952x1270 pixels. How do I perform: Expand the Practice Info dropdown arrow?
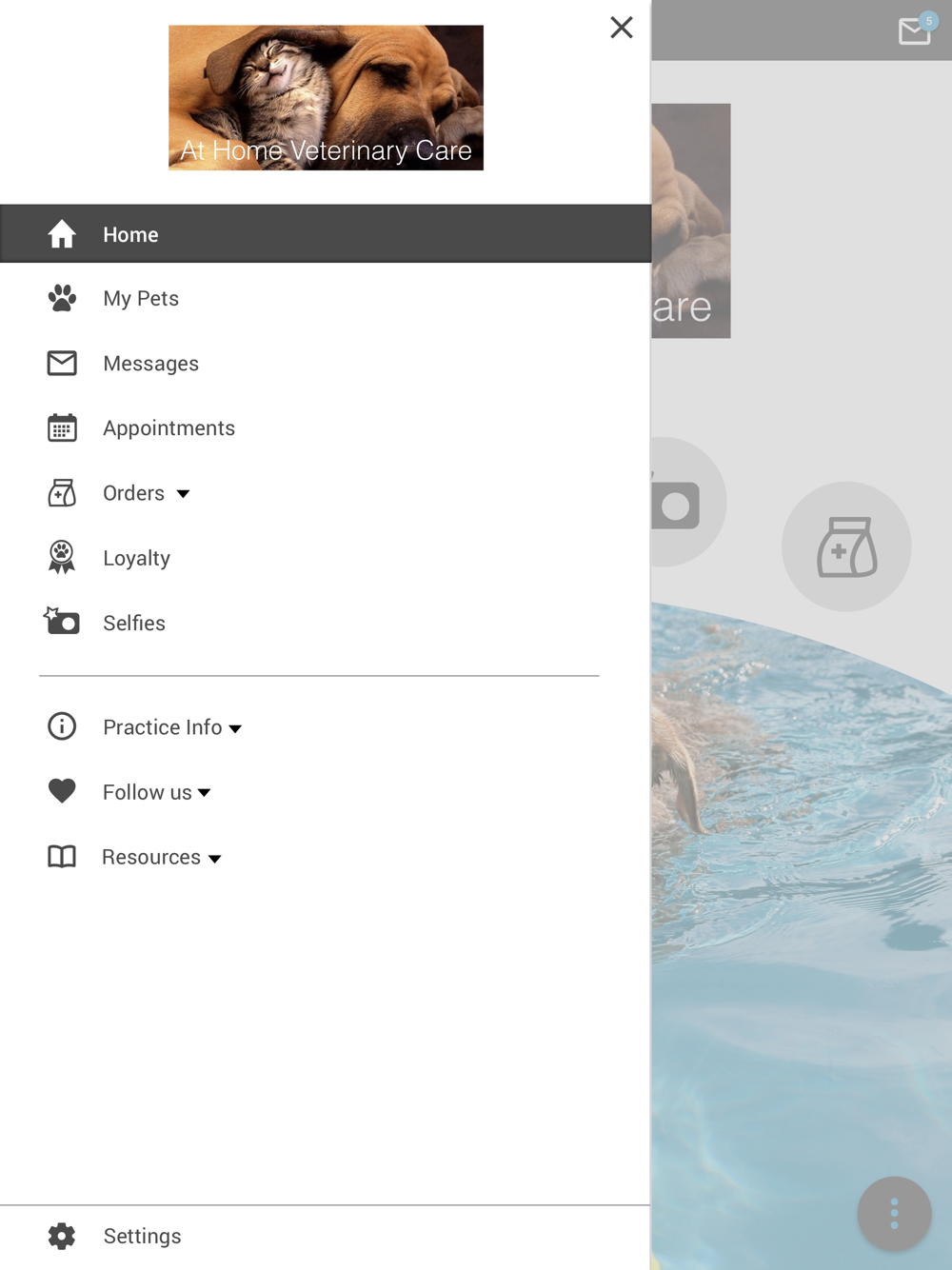coord(235,729)
